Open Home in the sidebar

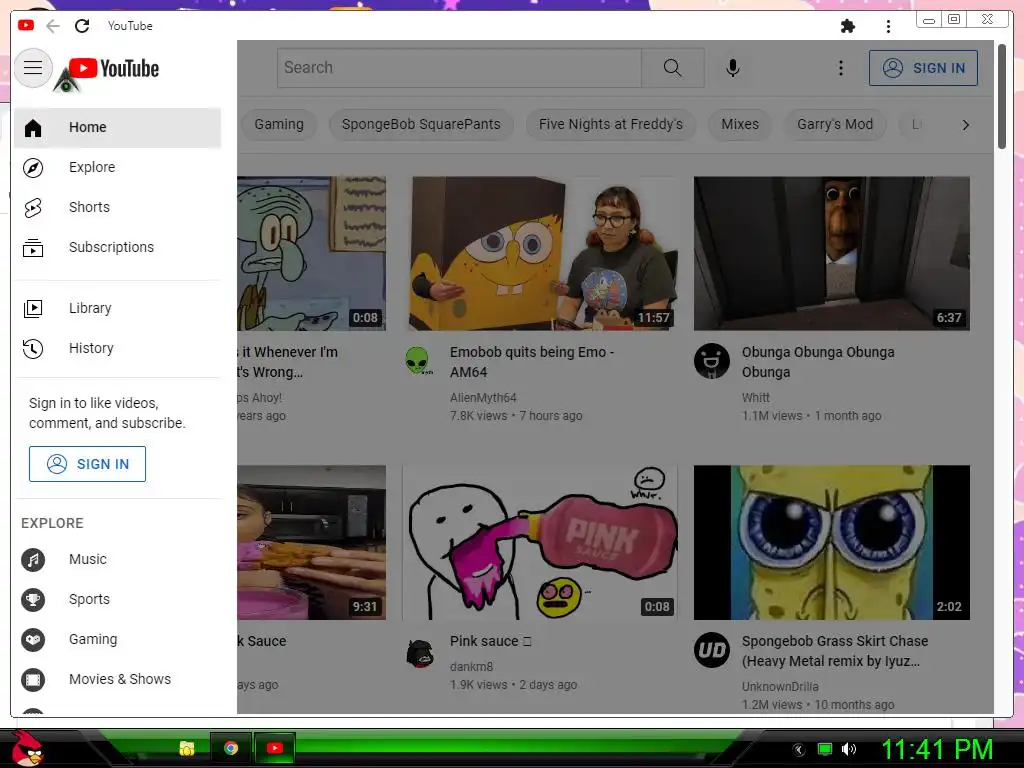click(x=118, y=128)
